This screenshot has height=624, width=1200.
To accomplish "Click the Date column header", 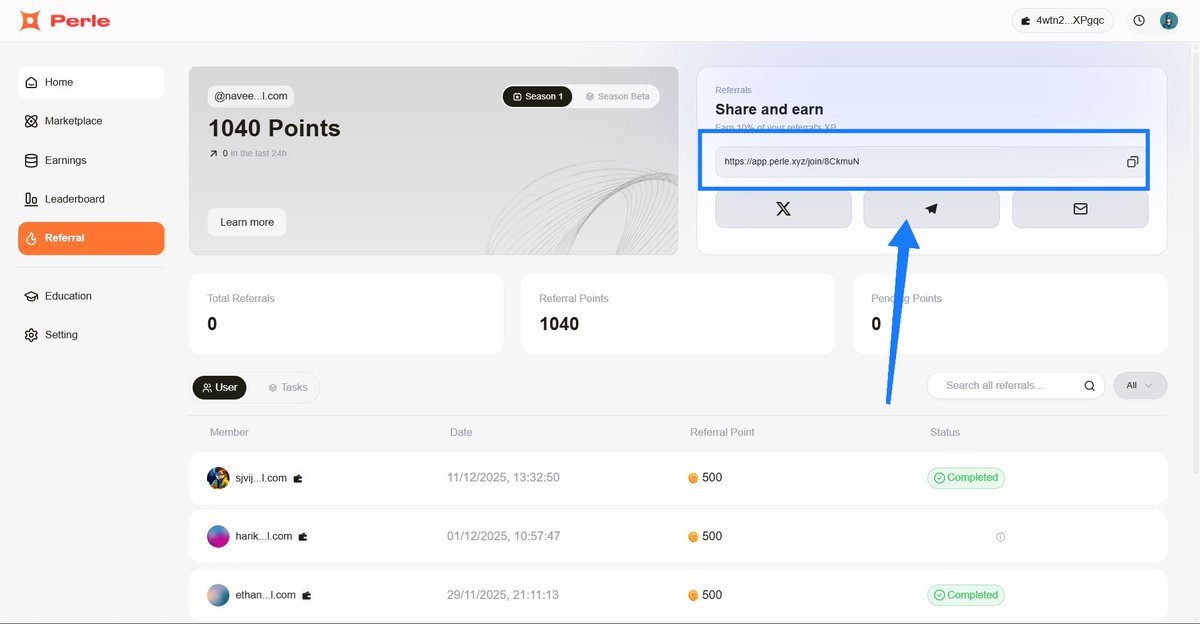I will pyautogui.click(x=461, y=432).
